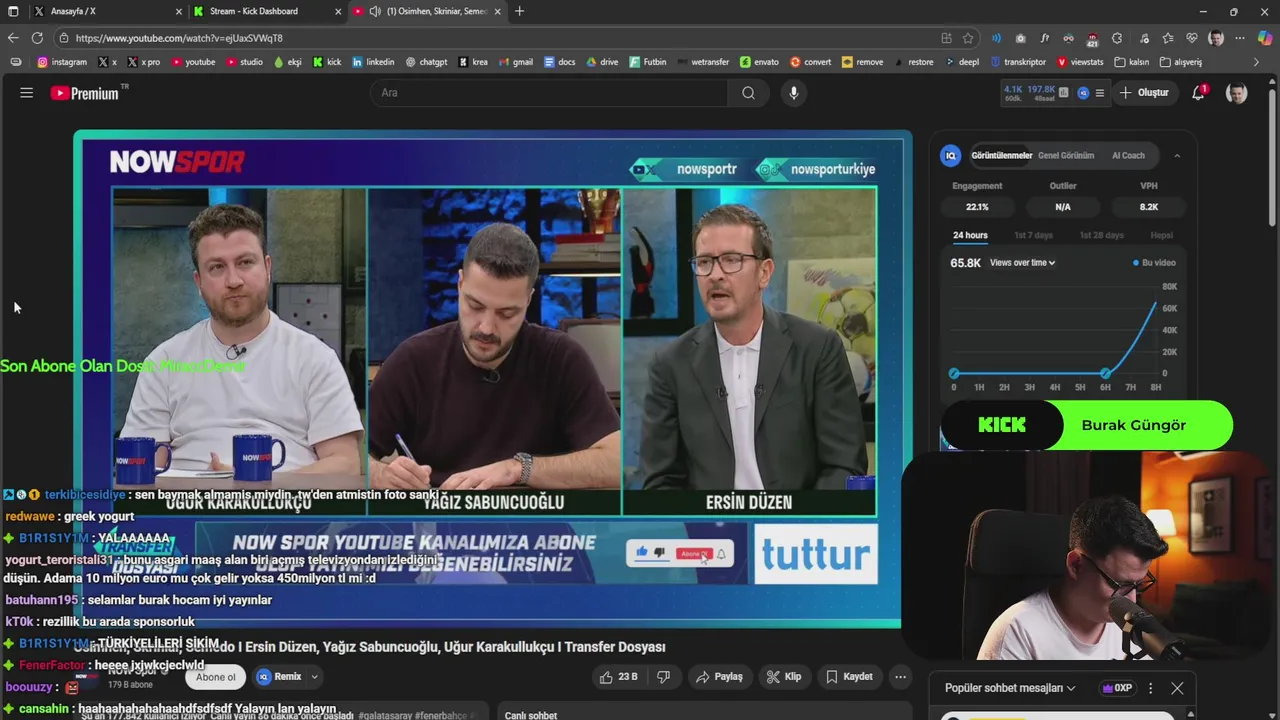Image resolution: width=1280 pixels, height=720 pixels.
Task: Open the linkedin bookmark
Action: coord(373,62)
